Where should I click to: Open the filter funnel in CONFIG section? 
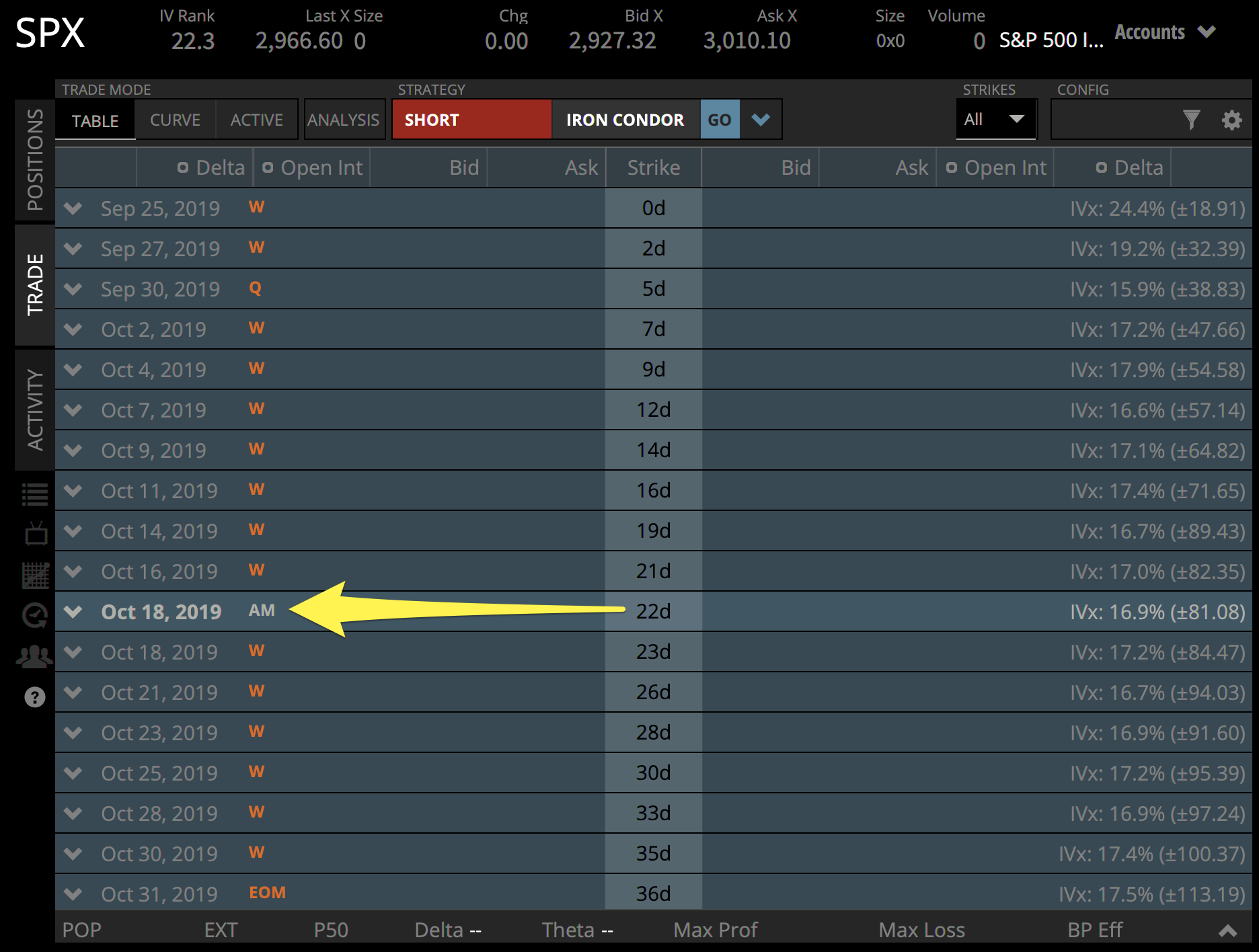pos(1192,120)
